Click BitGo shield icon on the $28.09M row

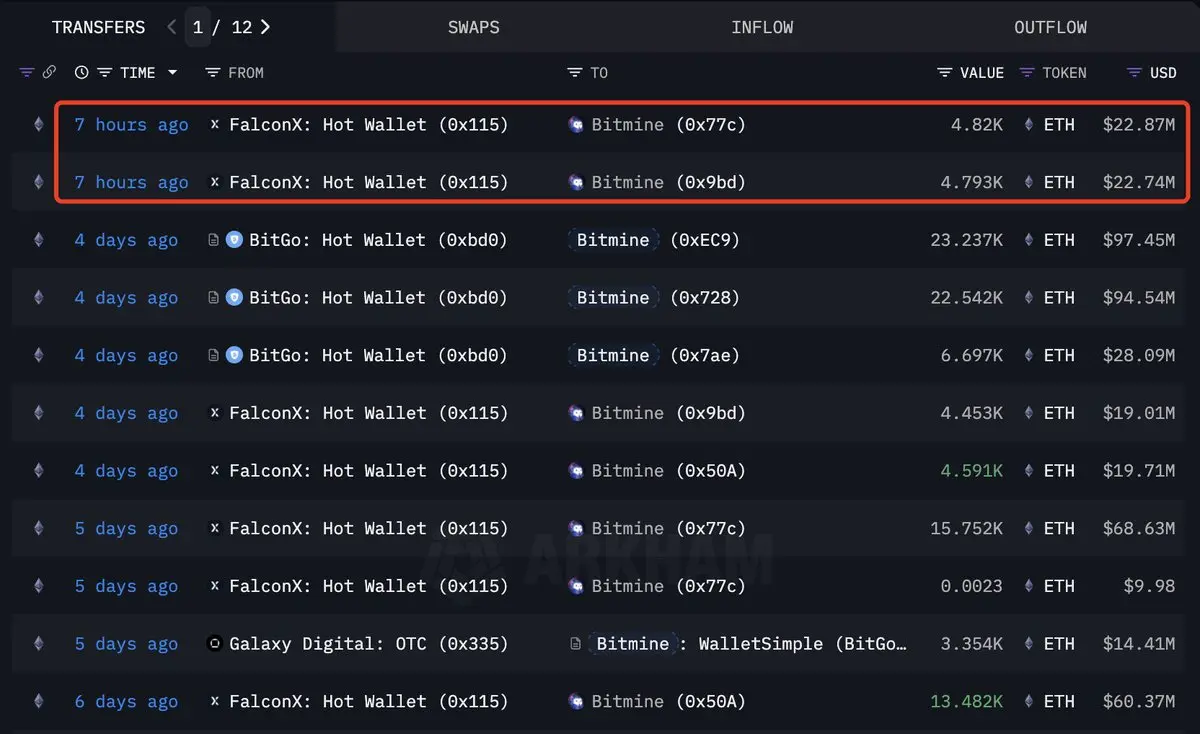[235, 355]
